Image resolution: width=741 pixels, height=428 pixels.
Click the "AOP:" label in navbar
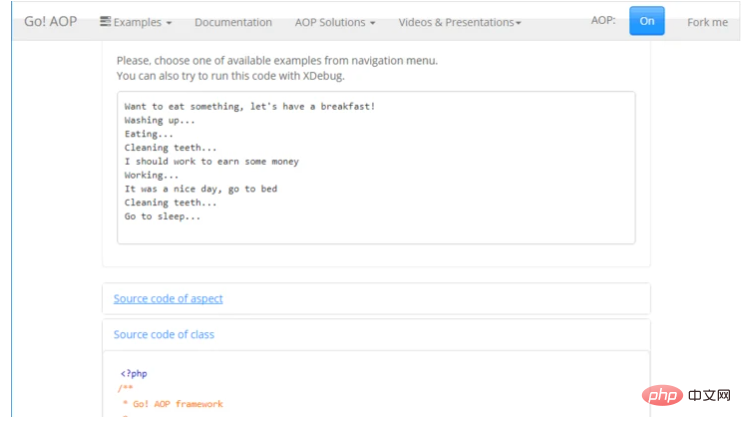pyautogui.click(x=603, y=21)
